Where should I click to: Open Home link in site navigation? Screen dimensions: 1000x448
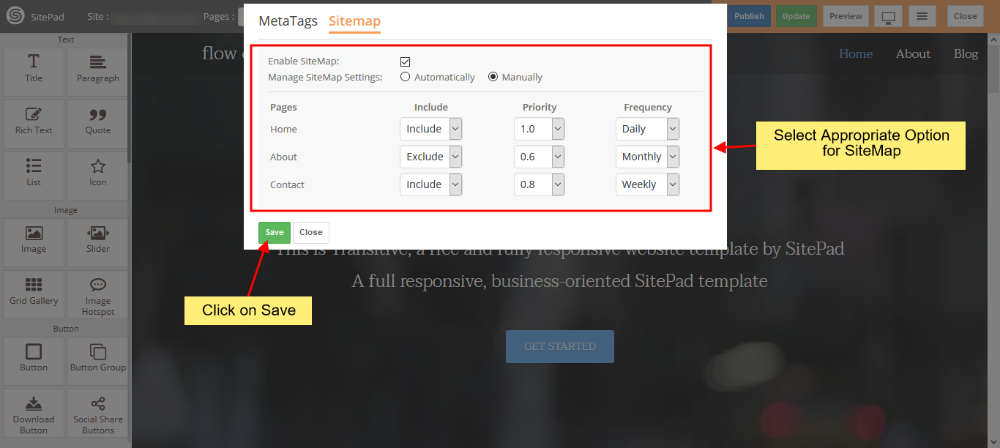[x=855, y=54]
